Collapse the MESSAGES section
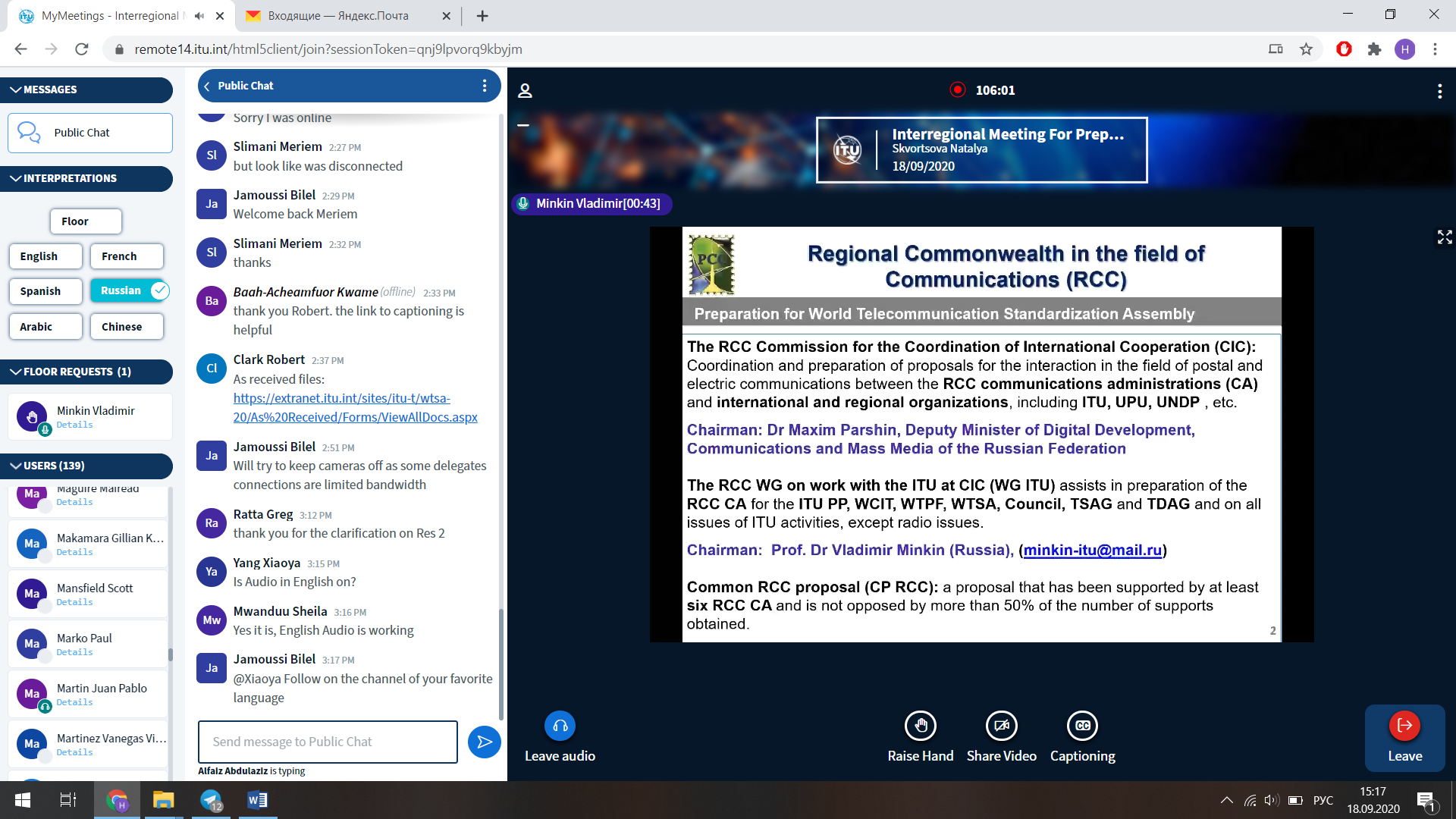The image size is (1456, 819). click(86, 89)
